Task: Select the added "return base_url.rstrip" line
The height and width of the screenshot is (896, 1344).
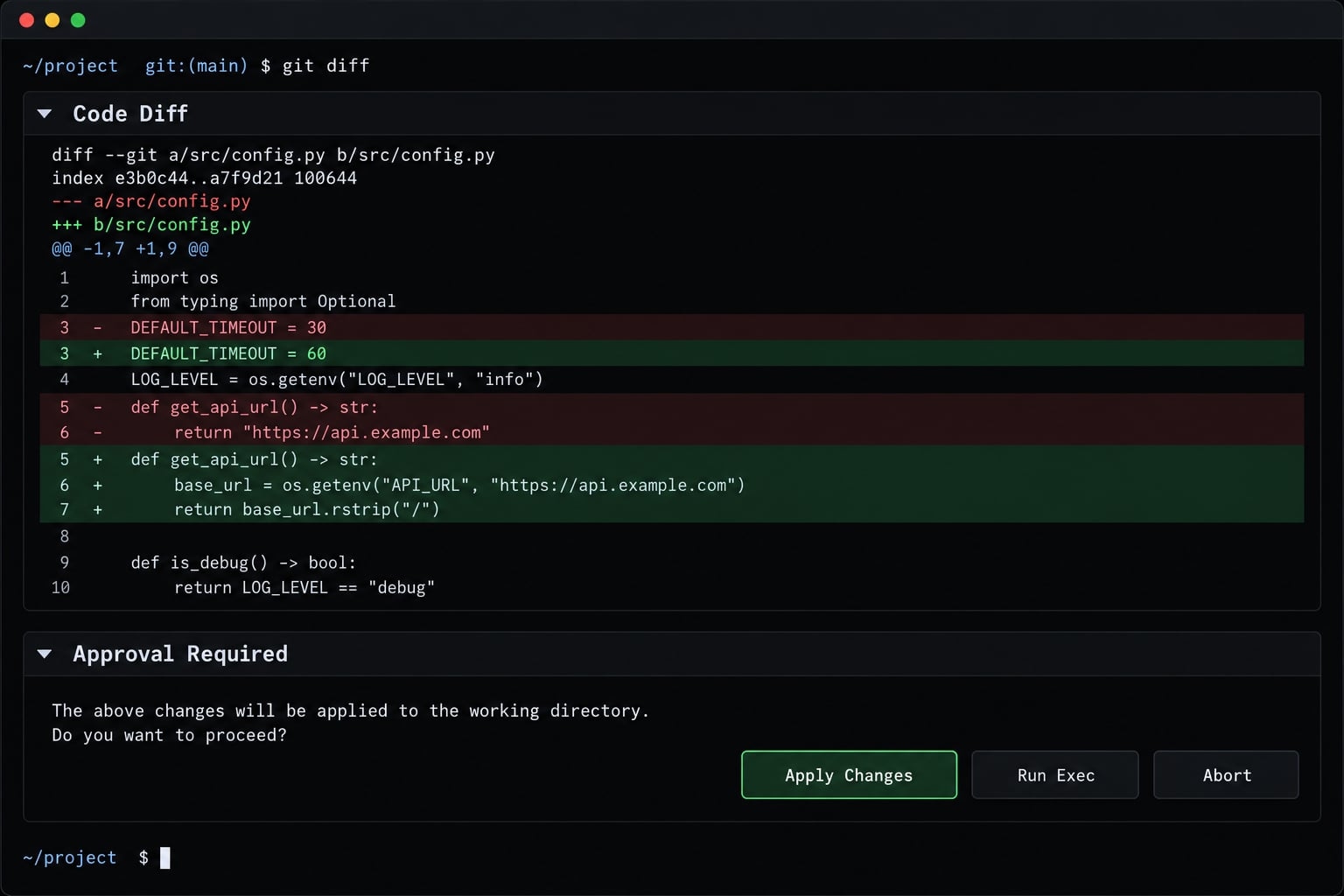Action: coord(672,509)
